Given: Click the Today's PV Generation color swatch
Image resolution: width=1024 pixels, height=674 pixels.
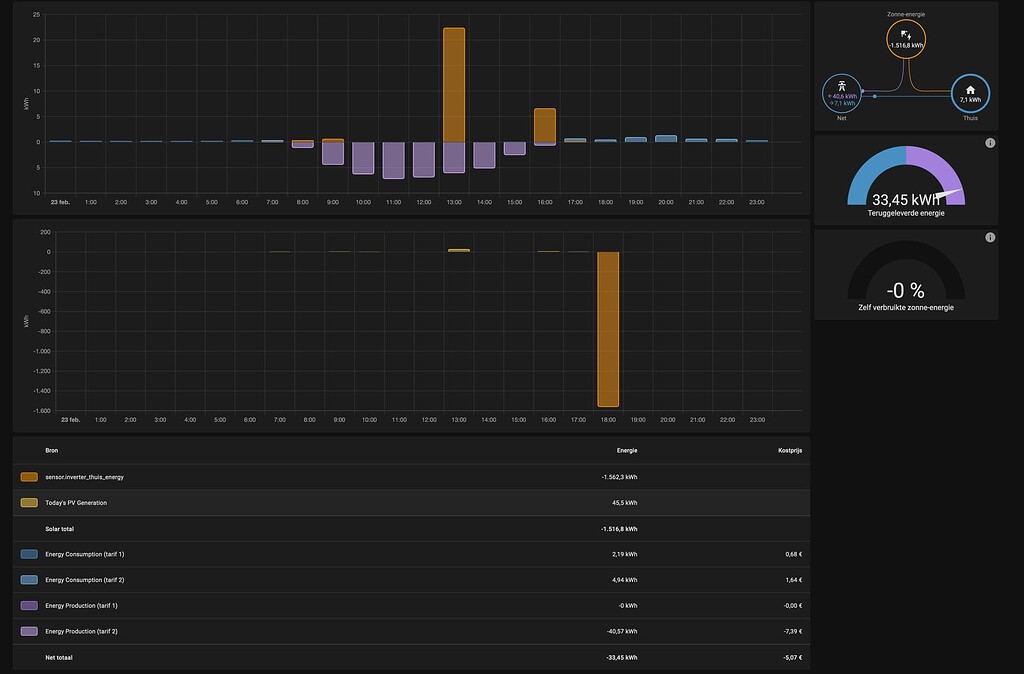Looking at the screenshot, I should pos(29,502).
